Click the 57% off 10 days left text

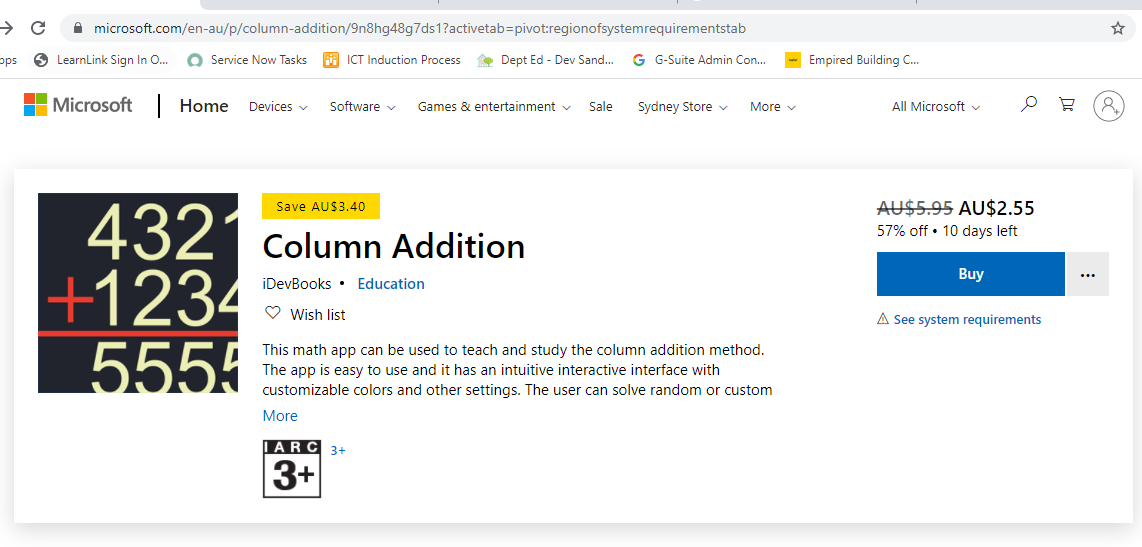pyautogui.click(x=948, y=231)
